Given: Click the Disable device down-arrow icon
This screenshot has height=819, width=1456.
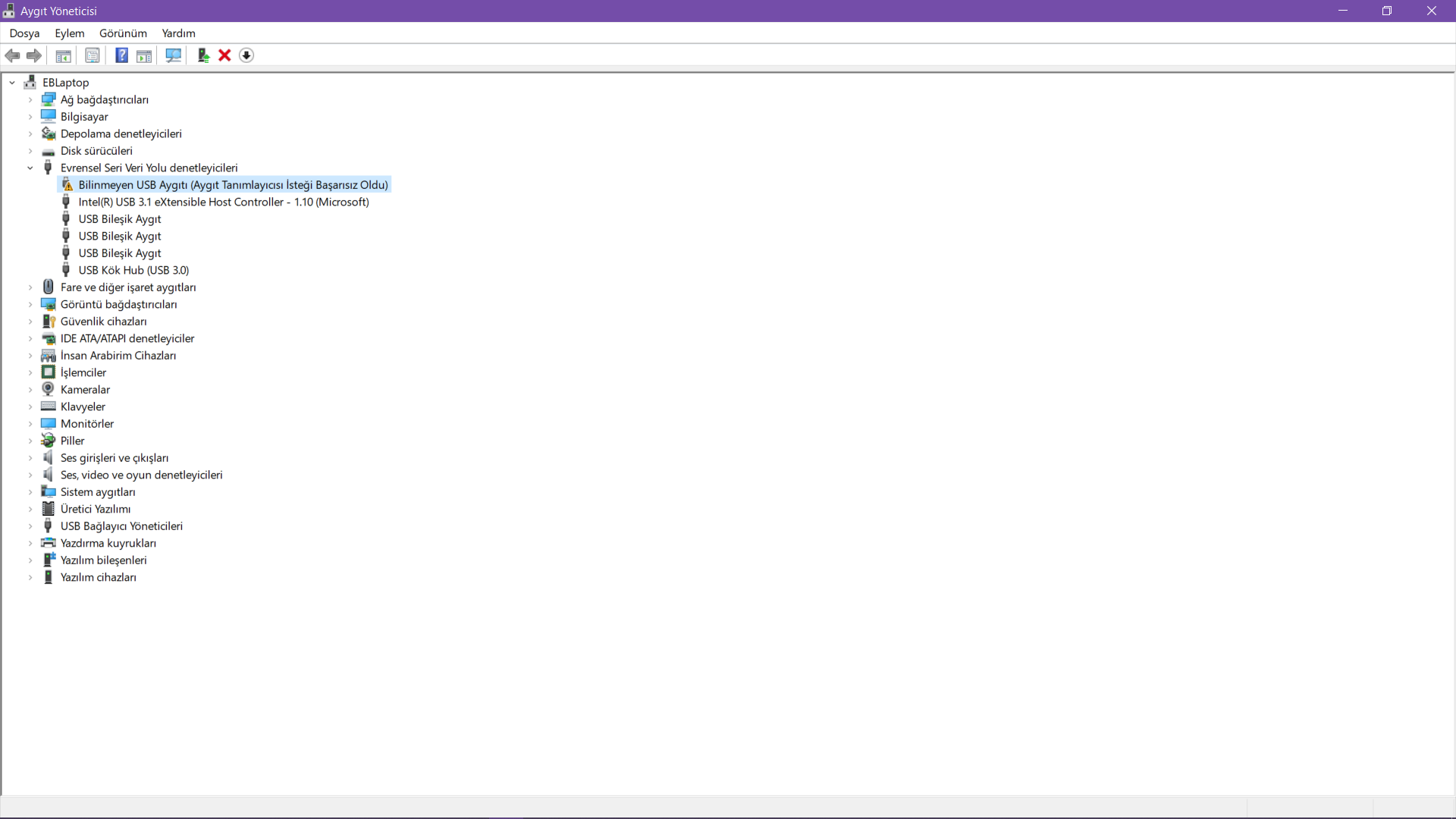Looking at the screenshot, I should [246, 55].
